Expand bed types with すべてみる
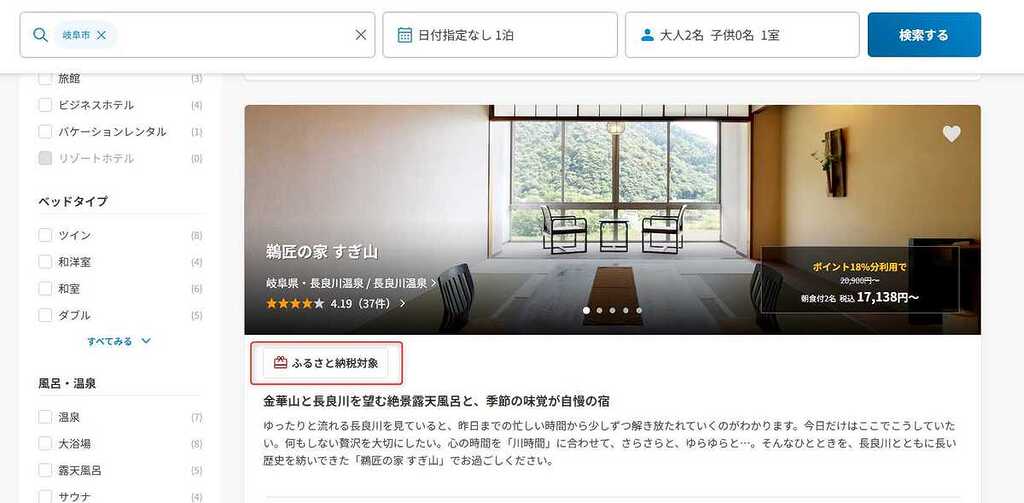 click(120, 341)
